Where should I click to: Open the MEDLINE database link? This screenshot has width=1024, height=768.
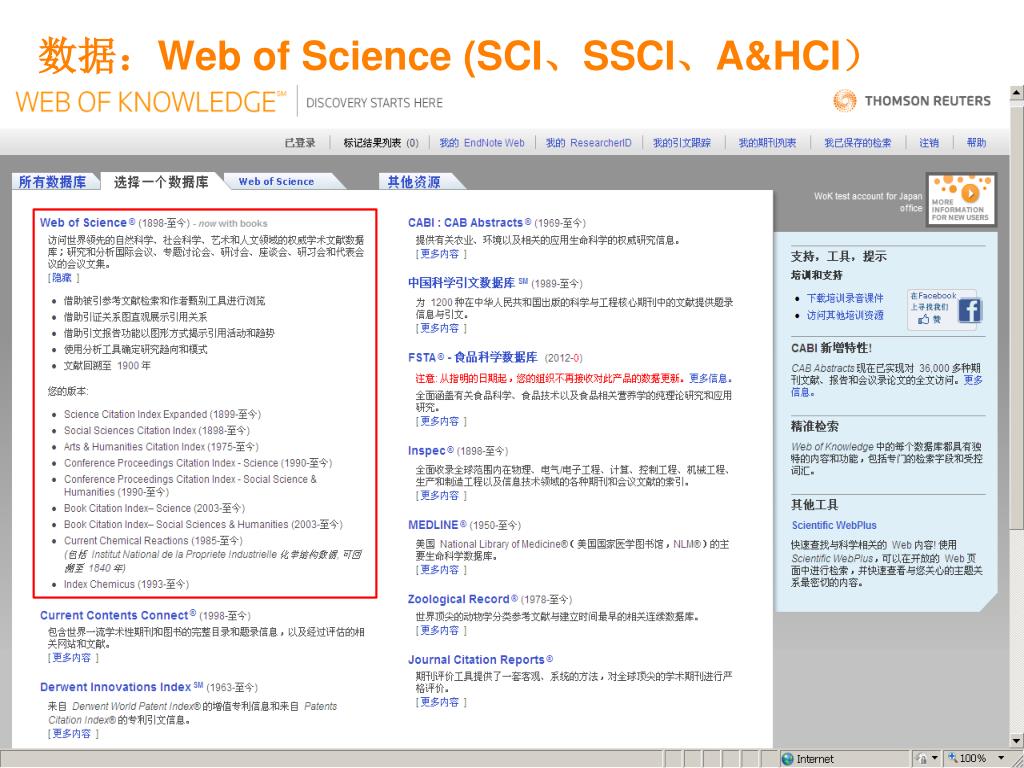click(437, 525)
